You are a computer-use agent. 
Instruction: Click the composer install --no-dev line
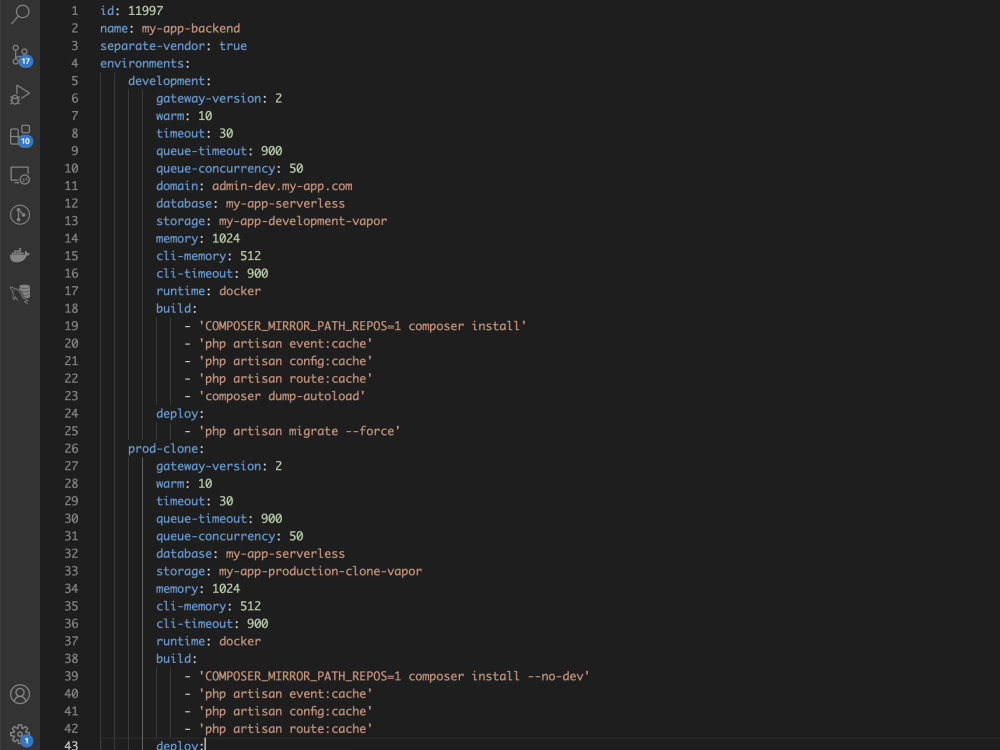click(393, 677)
